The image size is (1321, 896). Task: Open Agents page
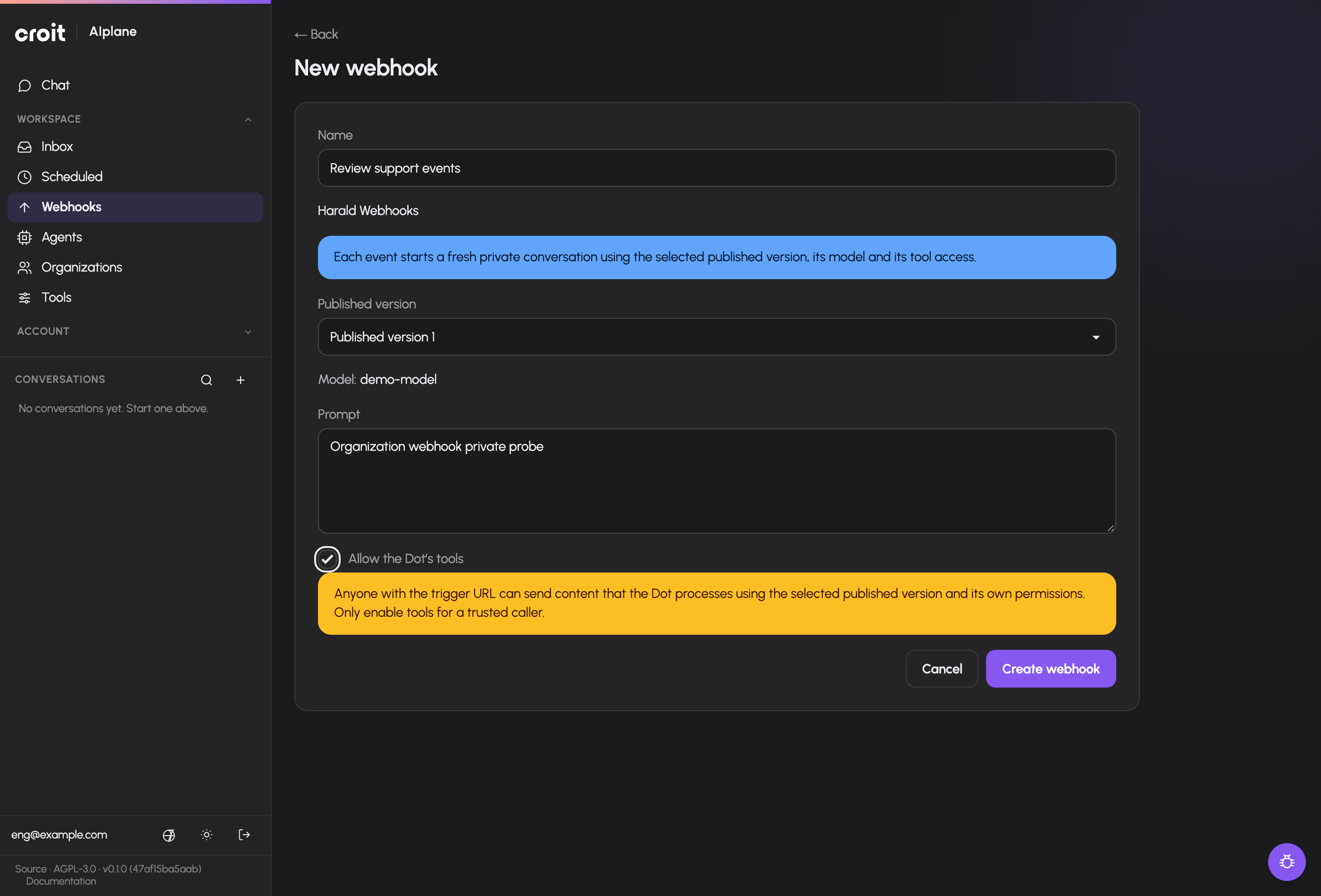135,237
